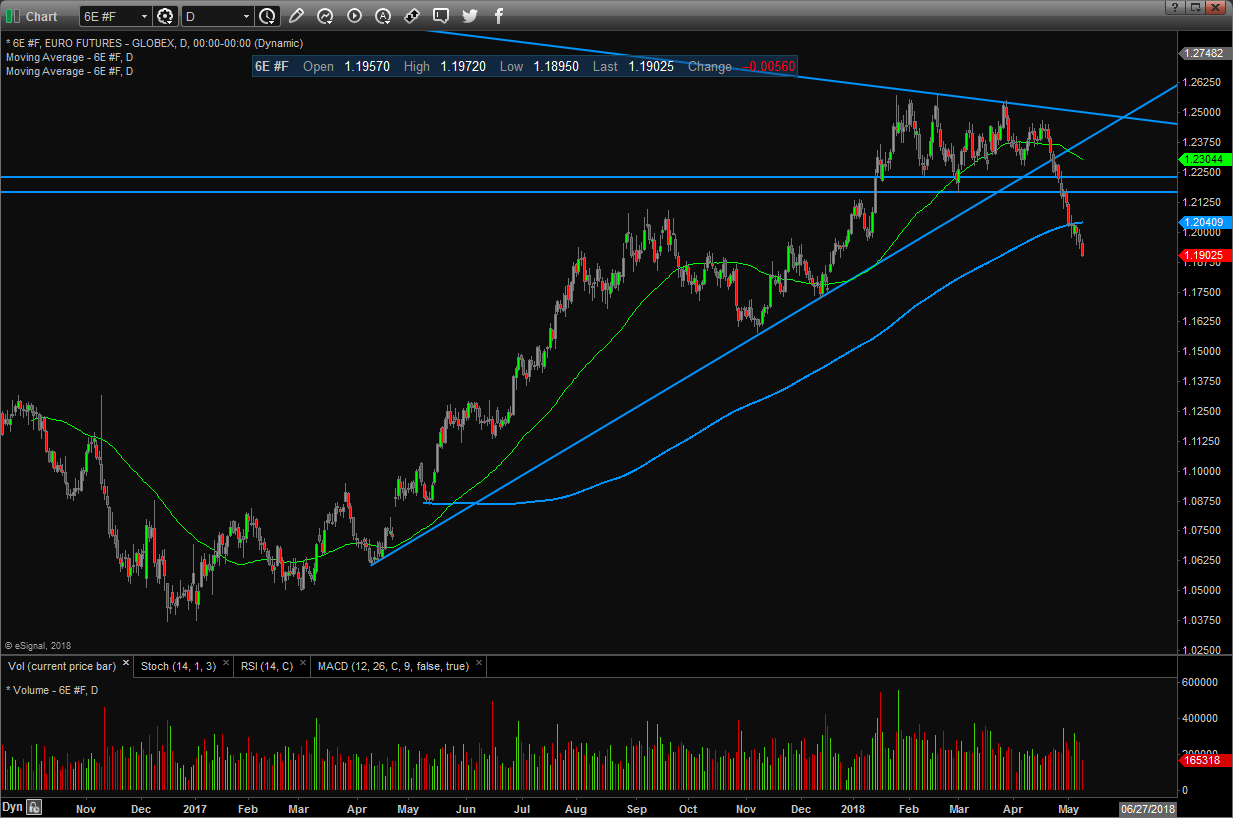Open the symbol settings gear dropdown

pyautogui.click(x=166, y=16)
